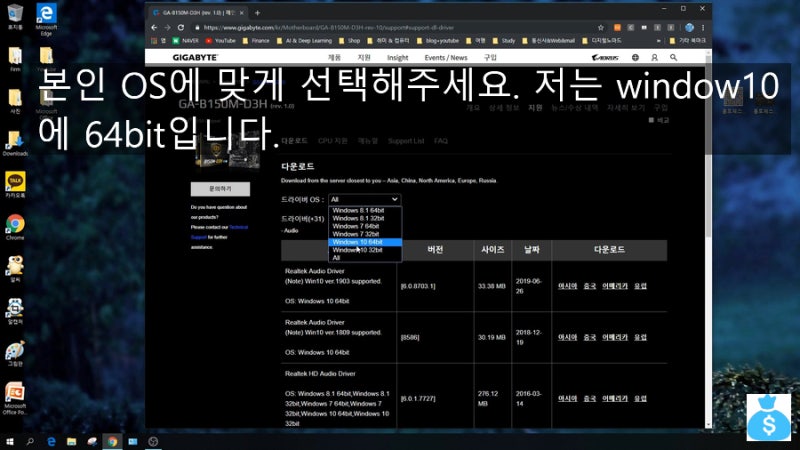Open the 제품 menu in Gigabyte header
The image size is (800, 450).
334,58
